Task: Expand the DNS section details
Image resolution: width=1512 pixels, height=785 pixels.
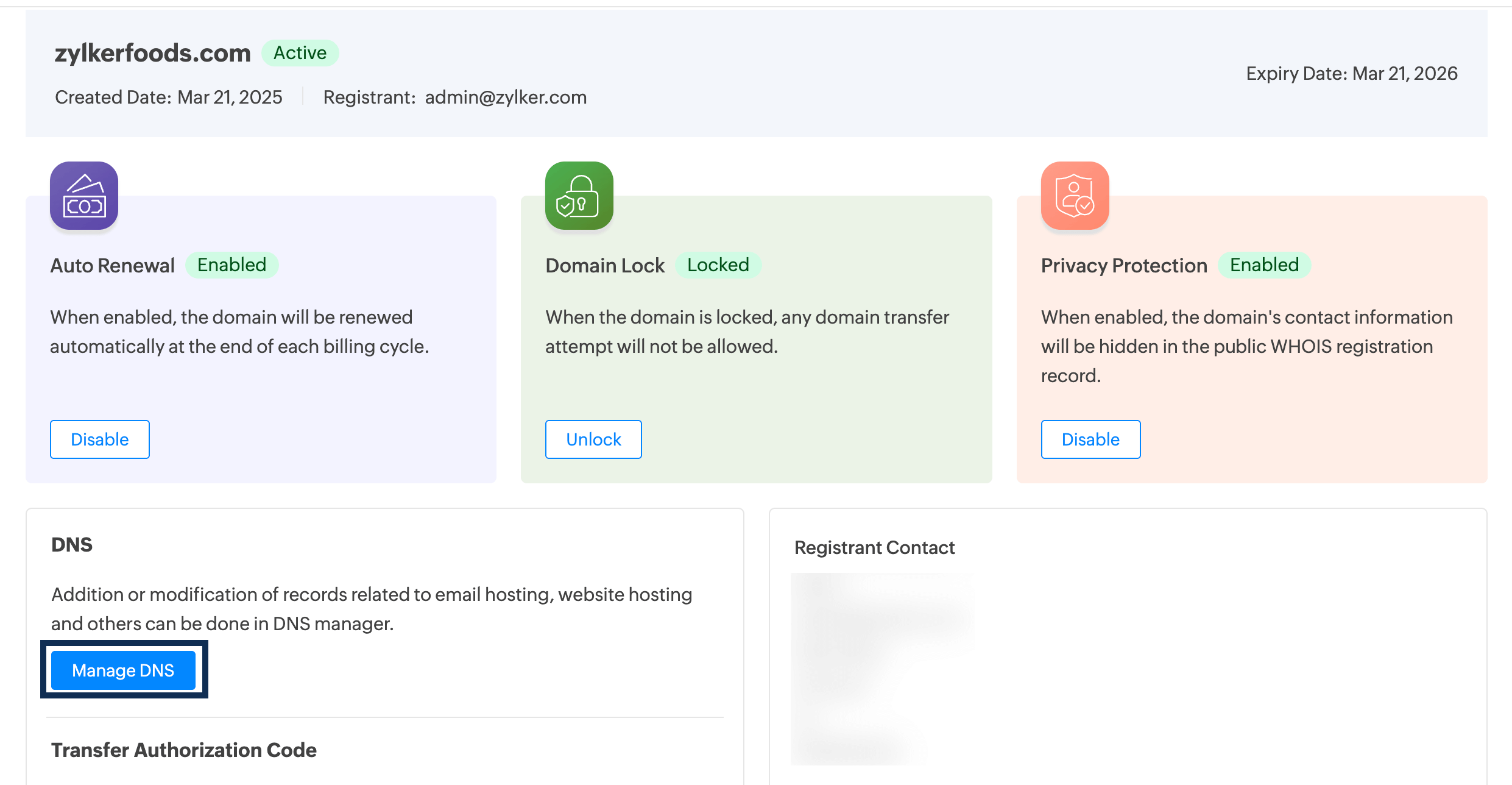Action: (72, 544)
